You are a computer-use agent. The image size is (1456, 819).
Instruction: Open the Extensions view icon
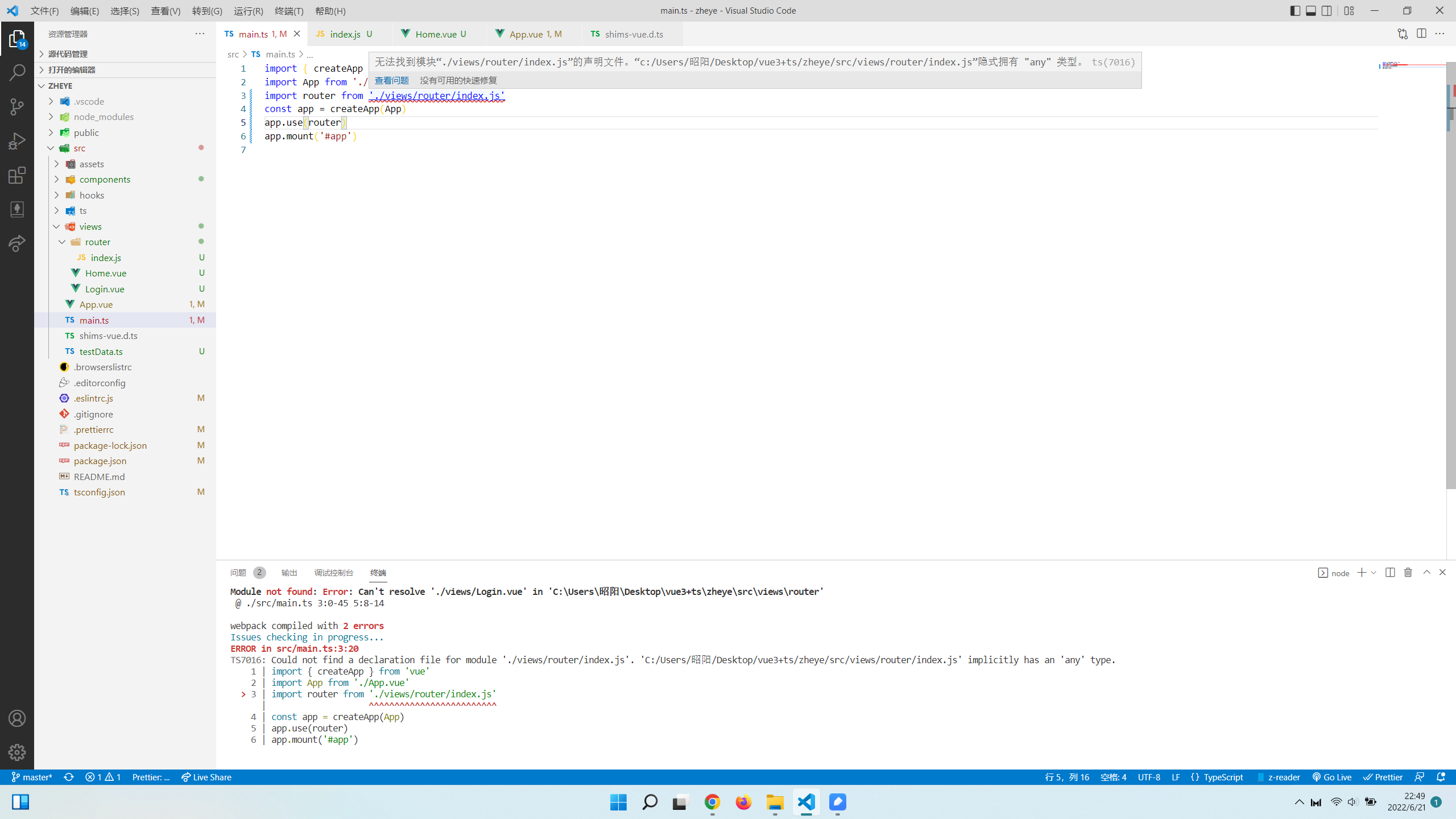coord(17,175)
